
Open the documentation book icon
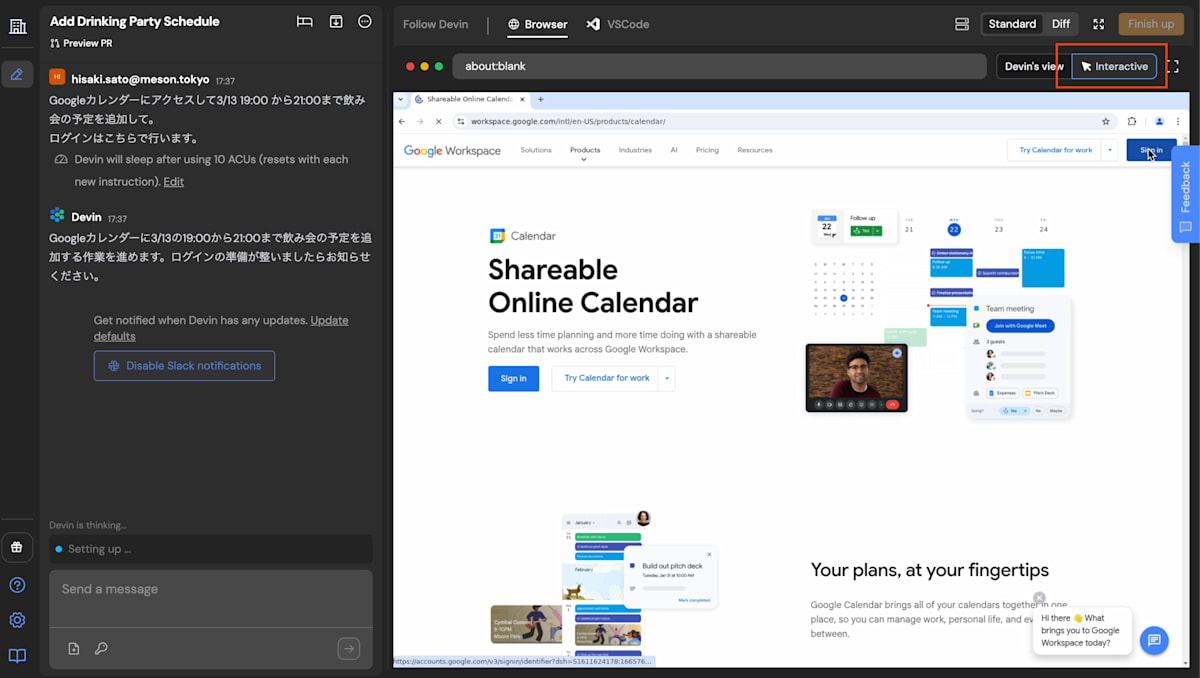tap(17, 656)
